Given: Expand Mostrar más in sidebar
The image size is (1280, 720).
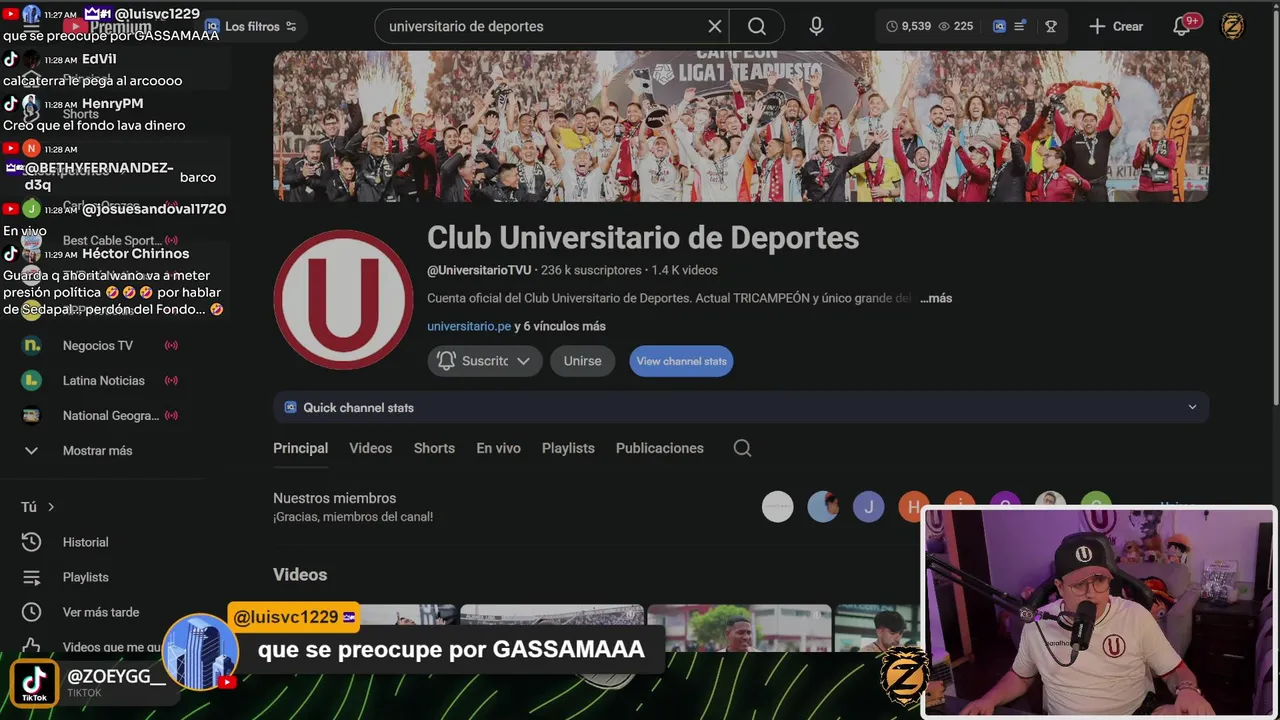Looking at the screenshot, I should point(100,450).
